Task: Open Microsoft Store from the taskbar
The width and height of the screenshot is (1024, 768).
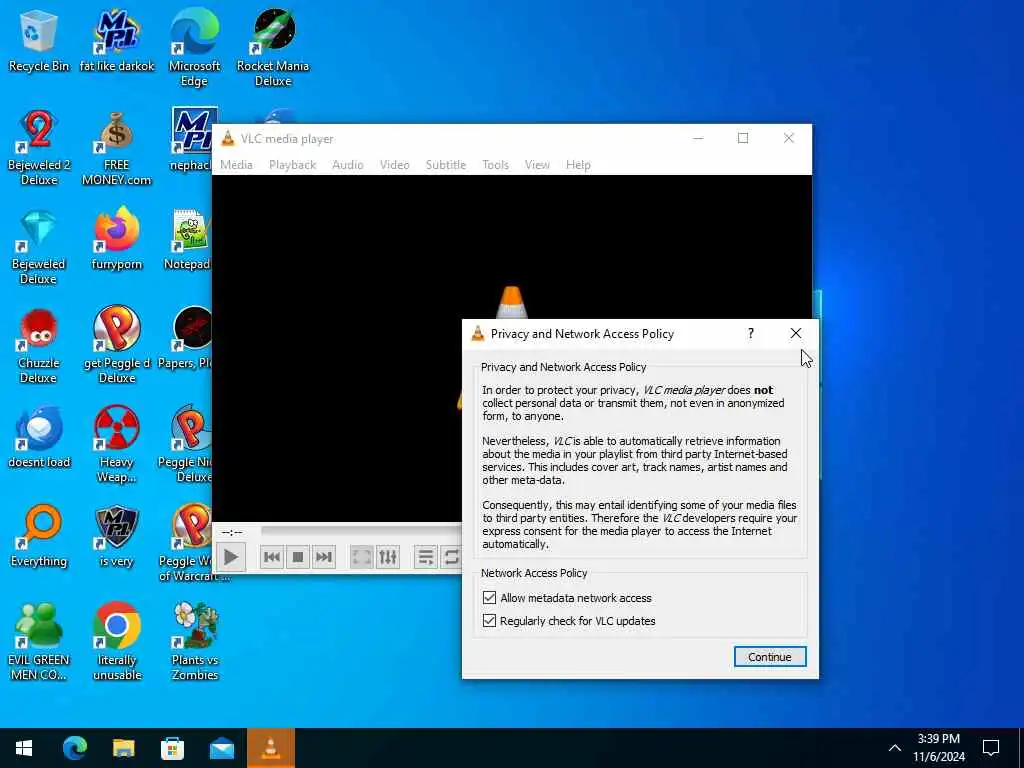Action: (172, 748)
